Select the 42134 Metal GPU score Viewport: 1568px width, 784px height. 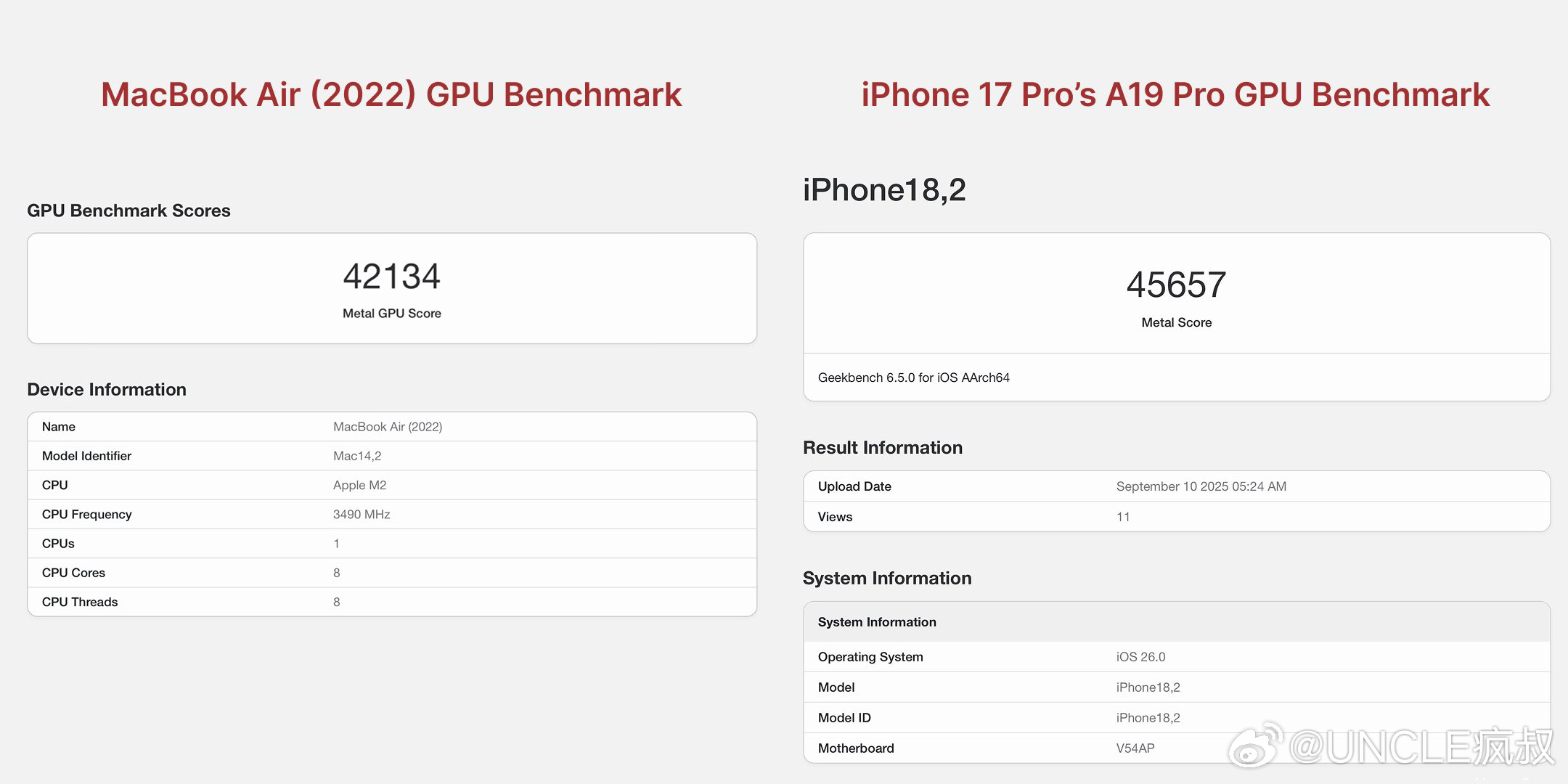(x=392, y=277)
